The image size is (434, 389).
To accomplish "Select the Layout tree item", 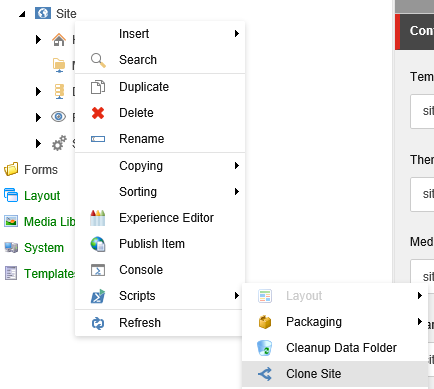I will [42, 196].
